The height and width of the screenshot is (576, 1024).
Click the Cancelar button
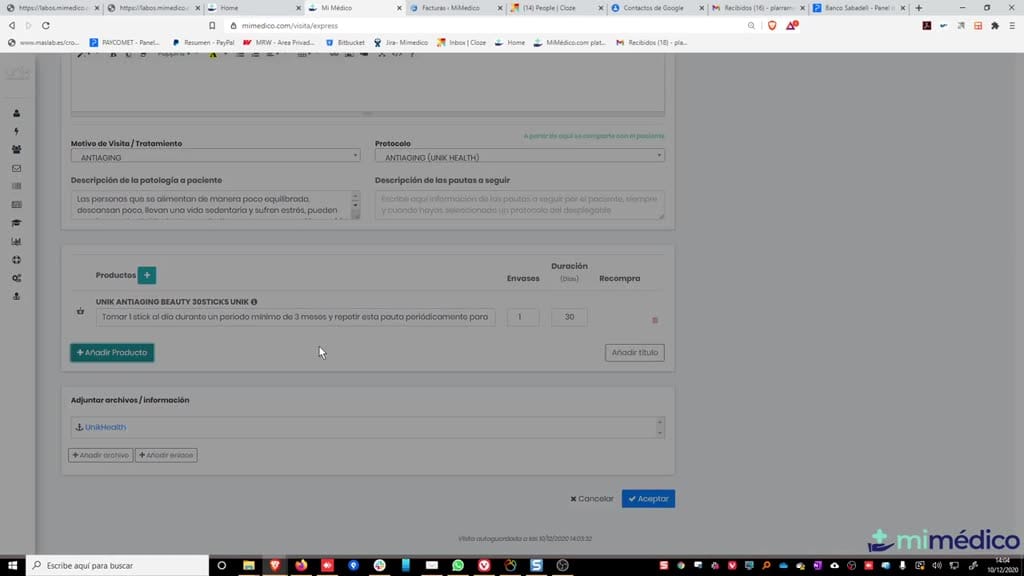click(x=592, y=499)
